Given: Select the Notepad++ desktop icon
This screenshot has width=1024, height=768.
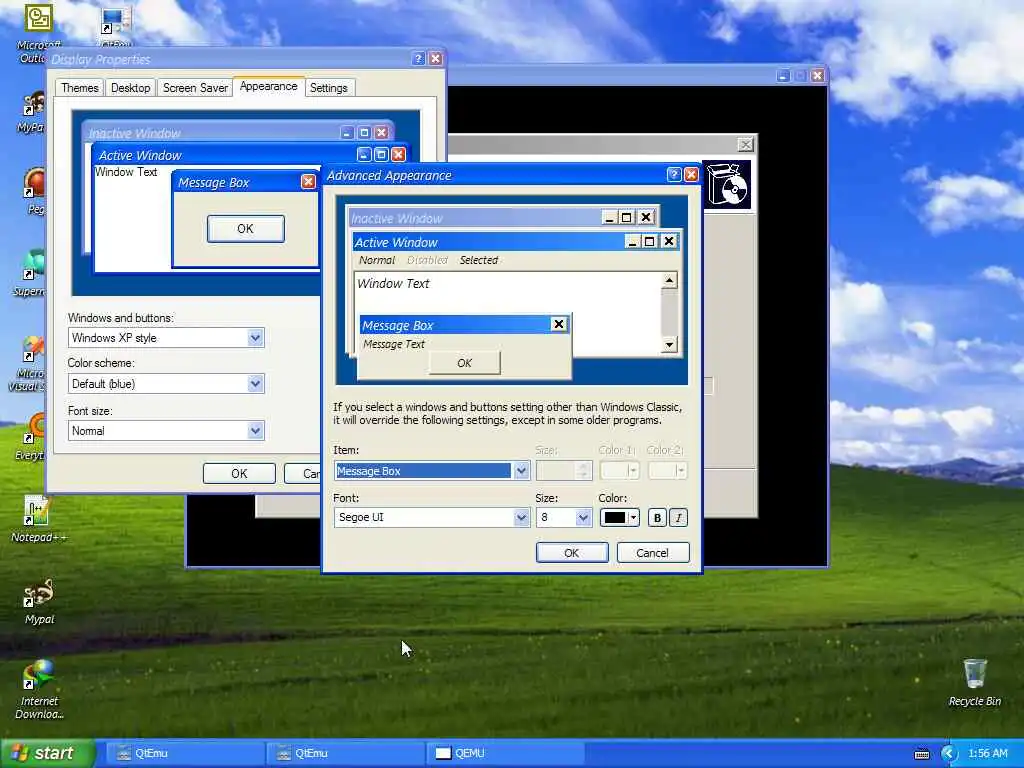Looking at the screenshot, I should (39, 520).
